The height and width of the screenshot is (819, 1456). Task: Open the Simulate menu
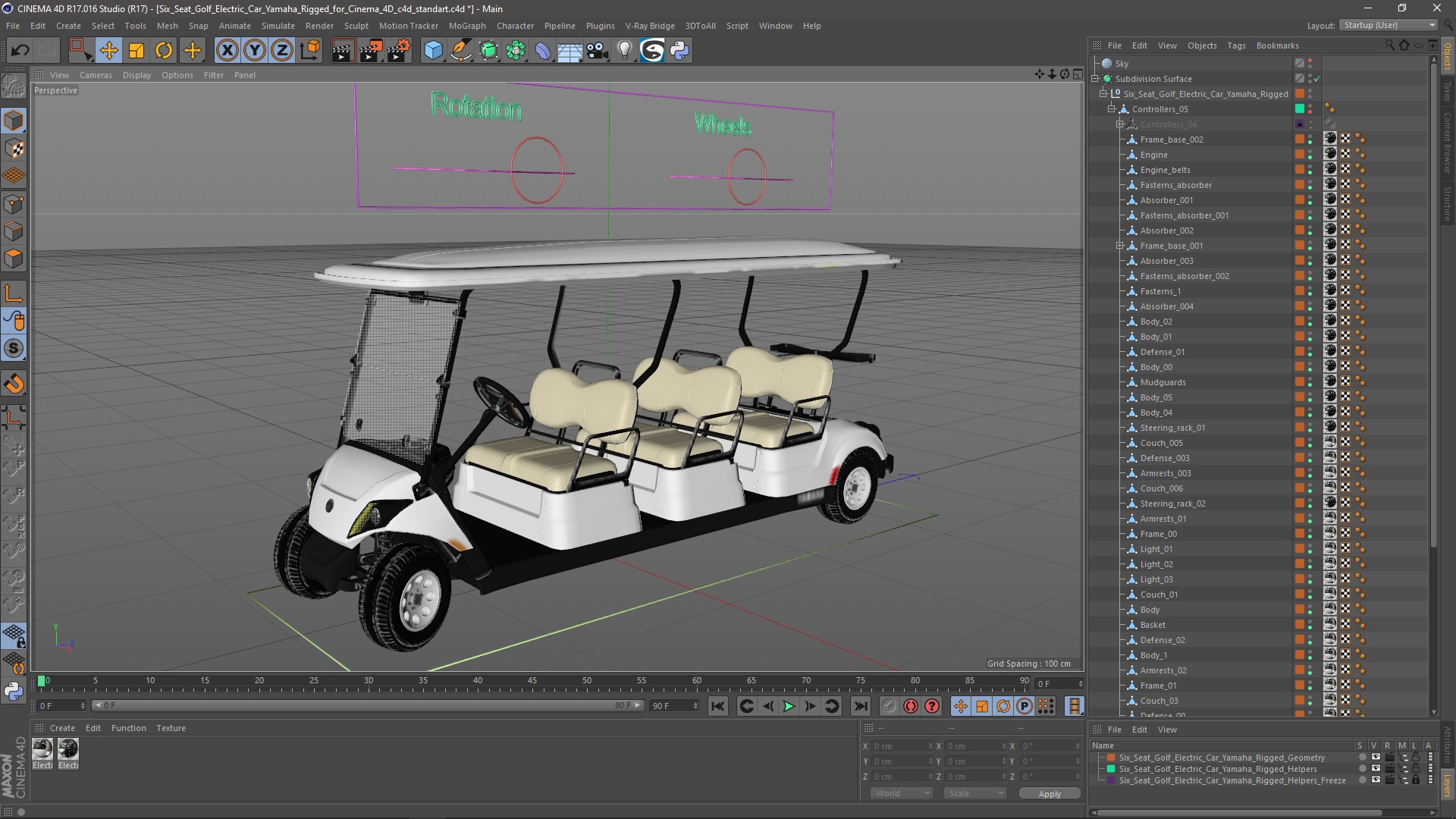pos(278,26)
